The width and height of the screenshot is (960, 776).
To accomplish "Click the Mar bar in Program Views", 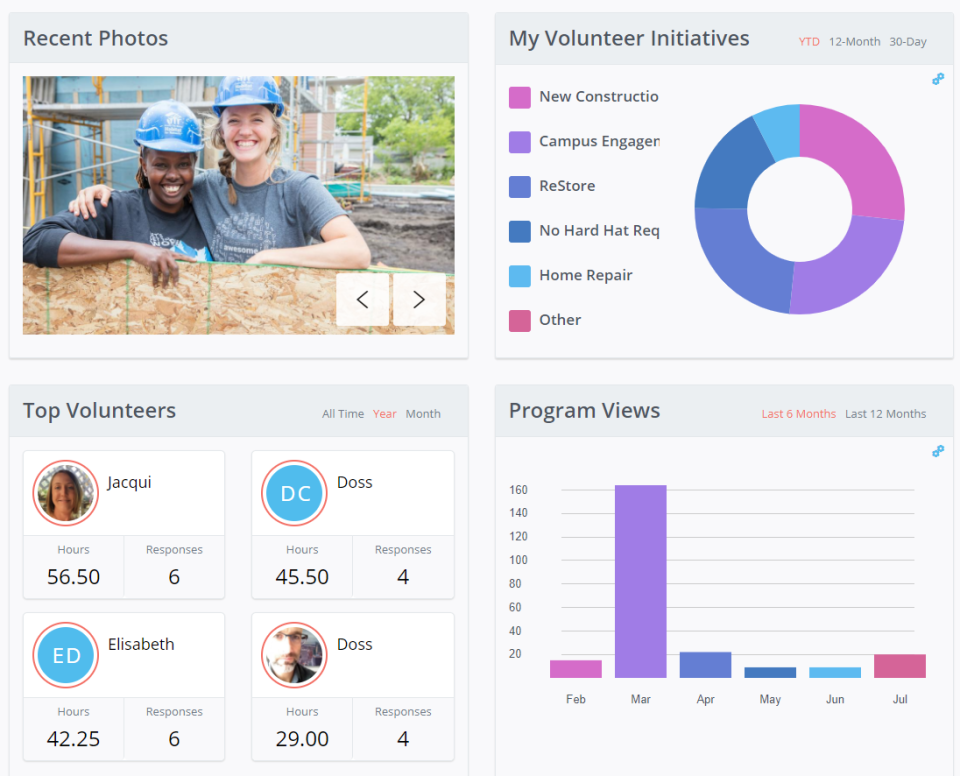I will [x=640, y=581].
